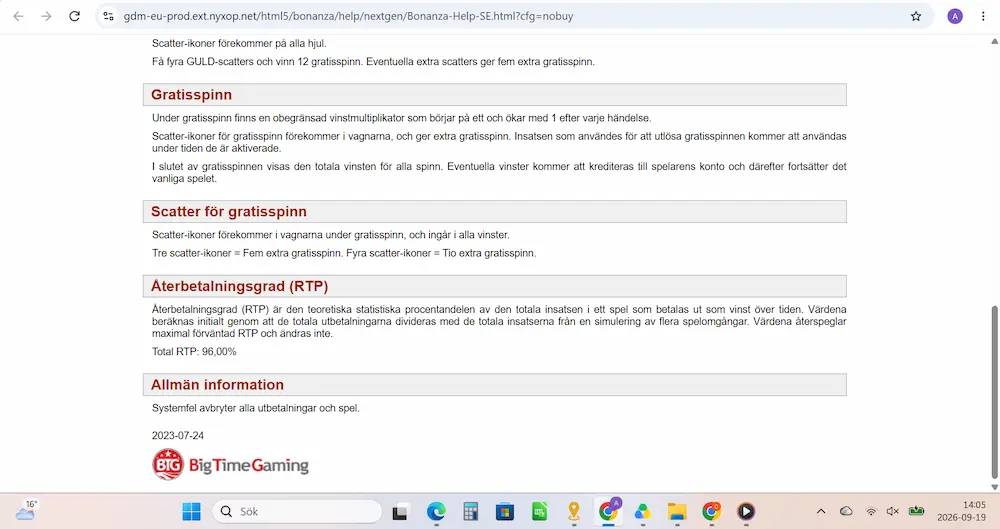Toggle the muted volume icon
Screen dimensions: 1000x529
[893, 511]
